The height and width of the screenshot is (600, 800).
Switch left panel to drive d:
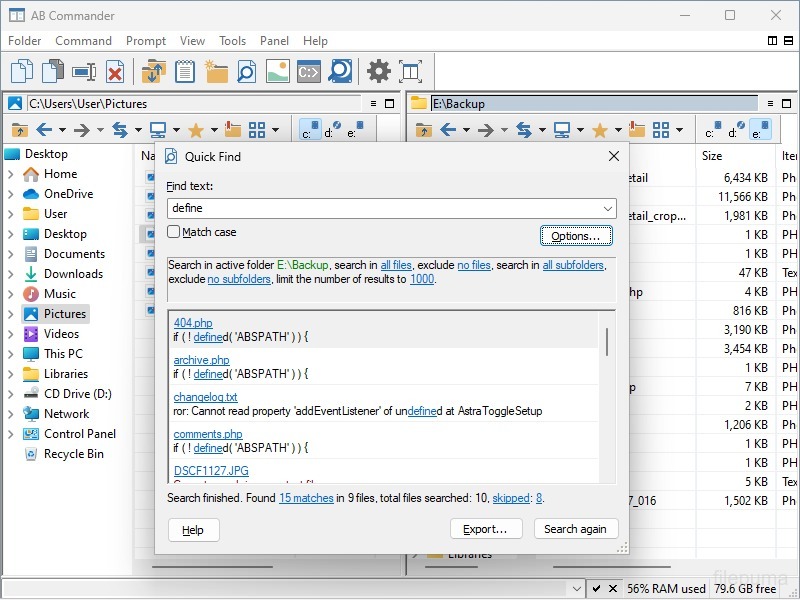(x=334, y=130)
